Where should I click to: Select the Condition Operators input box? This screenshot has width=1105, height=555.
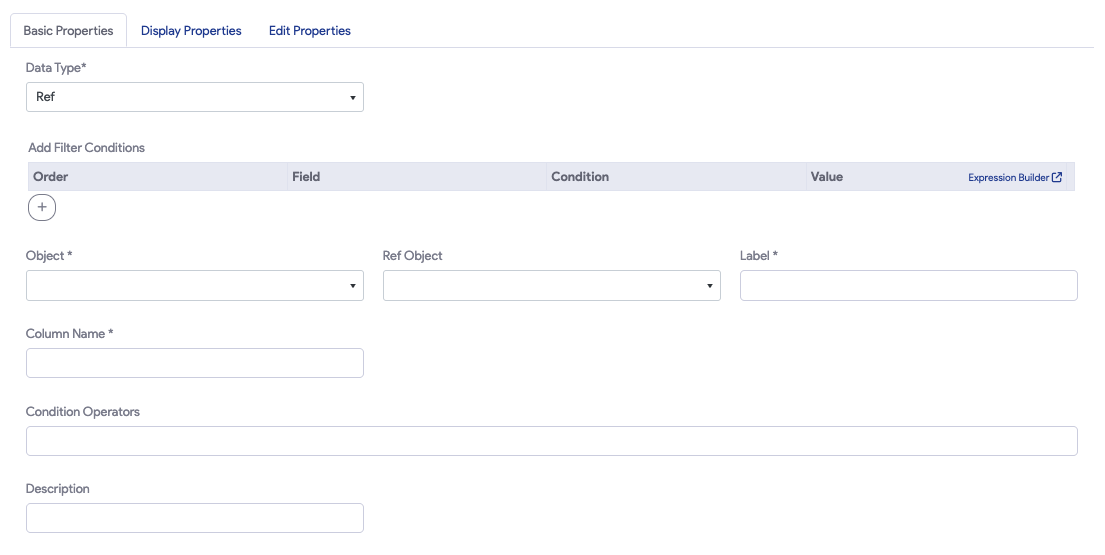551,441
